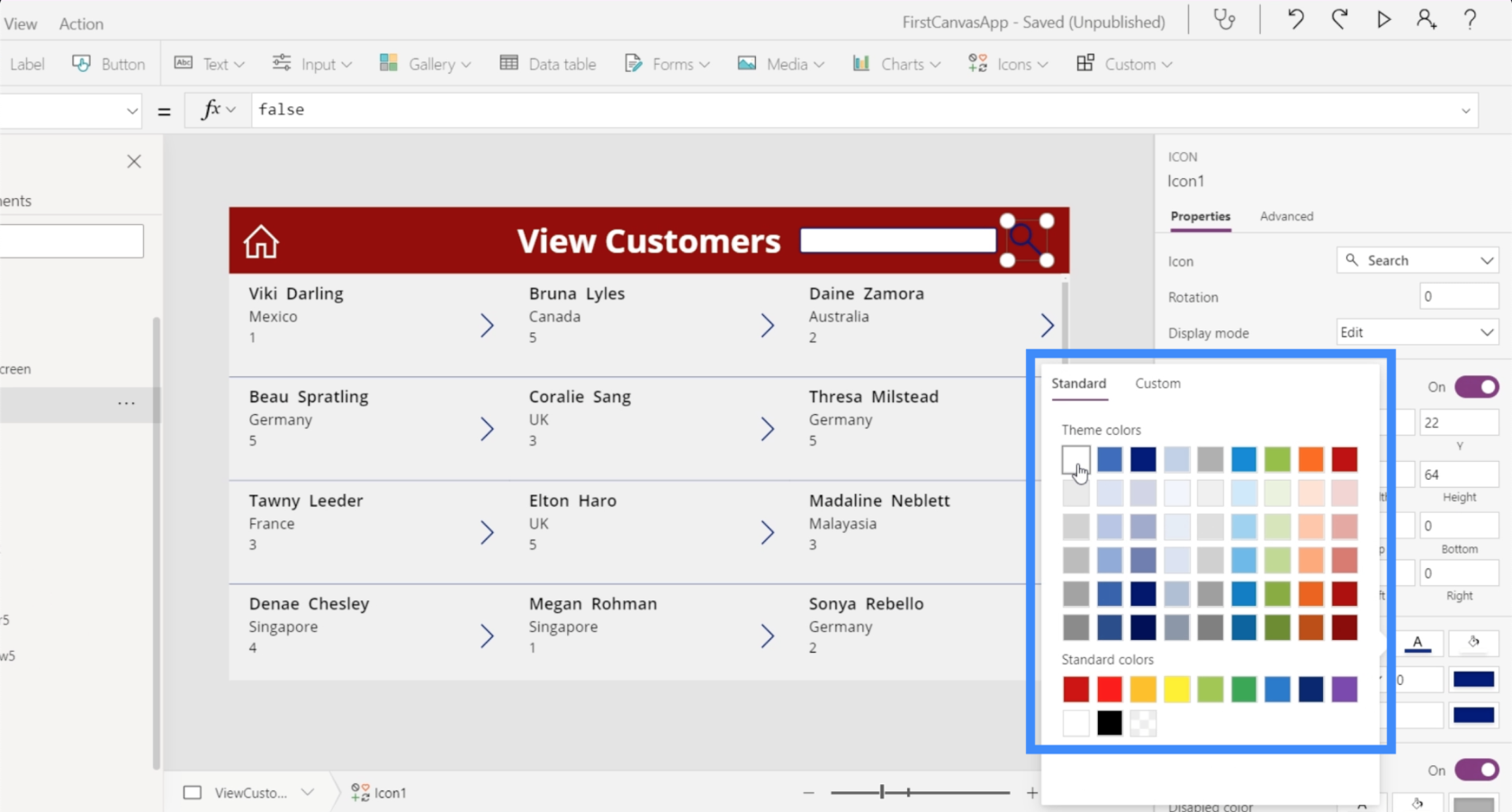This screenshot has width=1512, height=812.
Task: Open the Text dropdown
Action: coord(209,64)
